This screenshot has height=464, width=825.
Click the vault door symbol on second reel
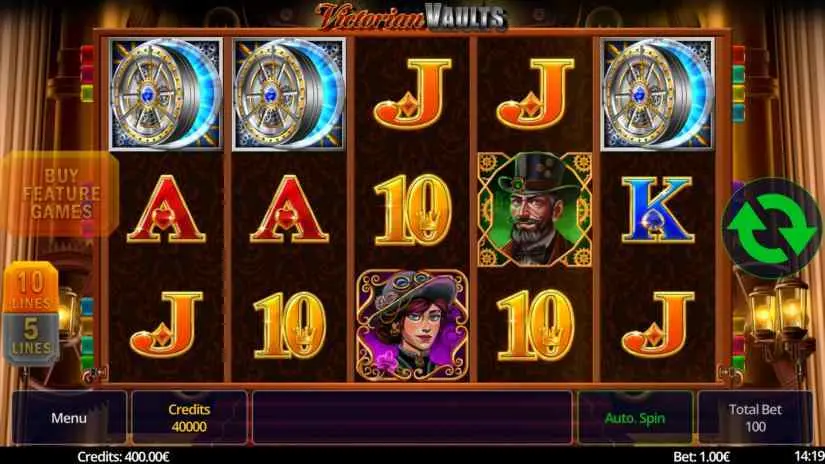(x=289, y=94)
